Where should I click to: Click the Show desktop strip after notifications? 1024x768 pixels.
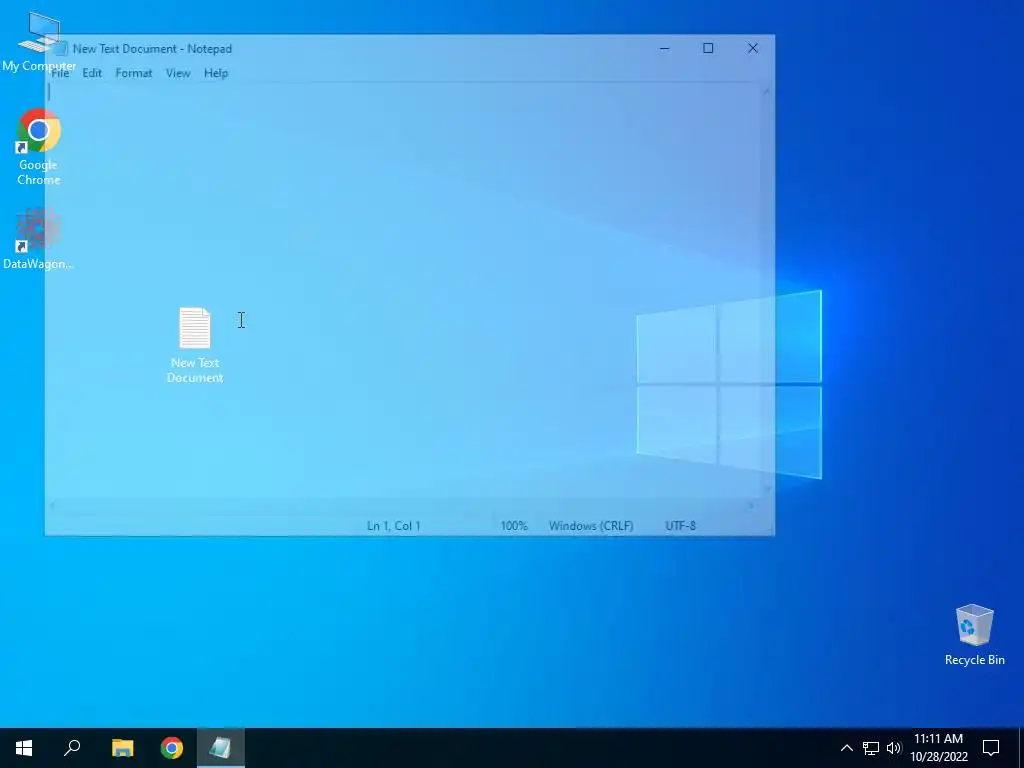[1021, 748]
